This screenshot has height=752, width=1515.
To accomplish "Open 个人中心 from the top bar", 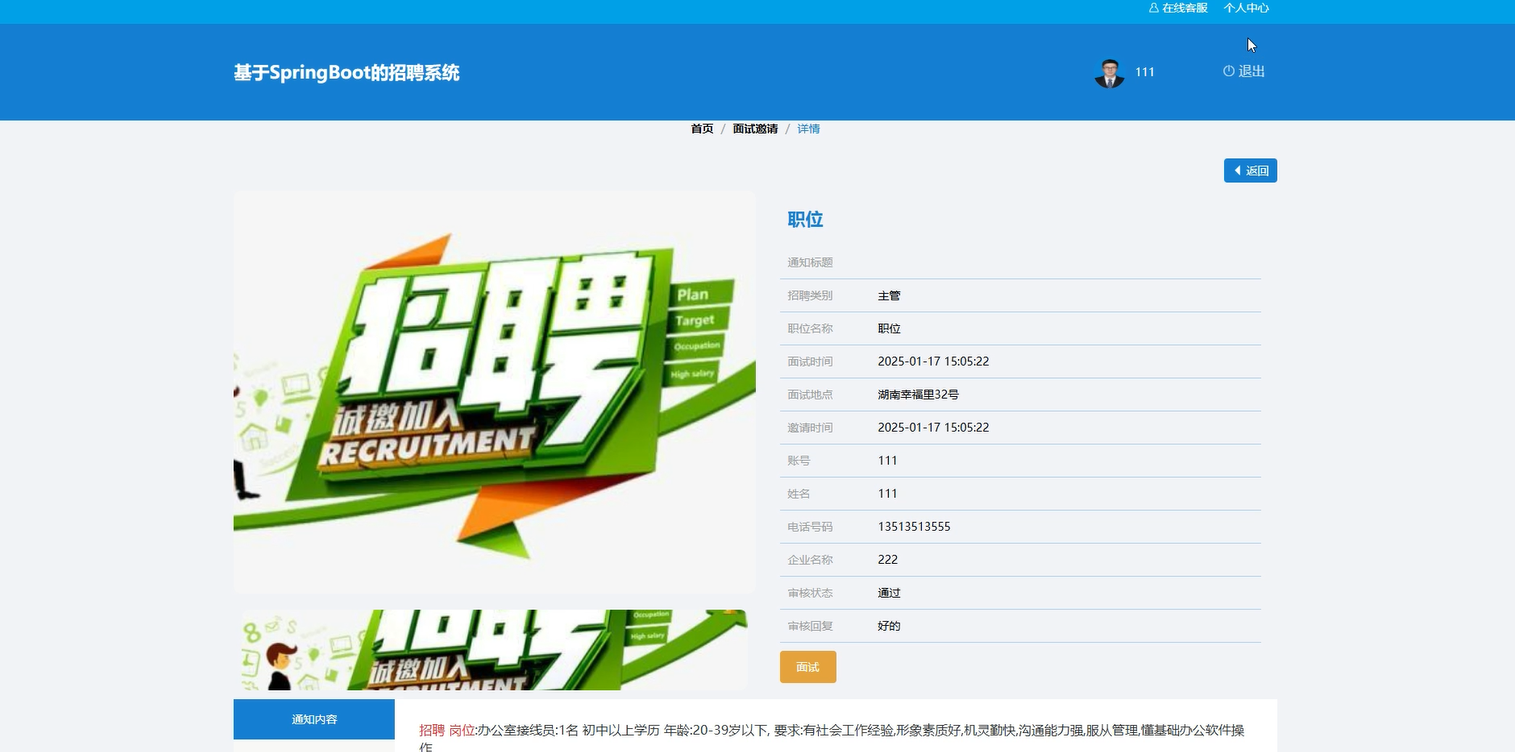I will pyautogui.click(x=1246, y=8).
